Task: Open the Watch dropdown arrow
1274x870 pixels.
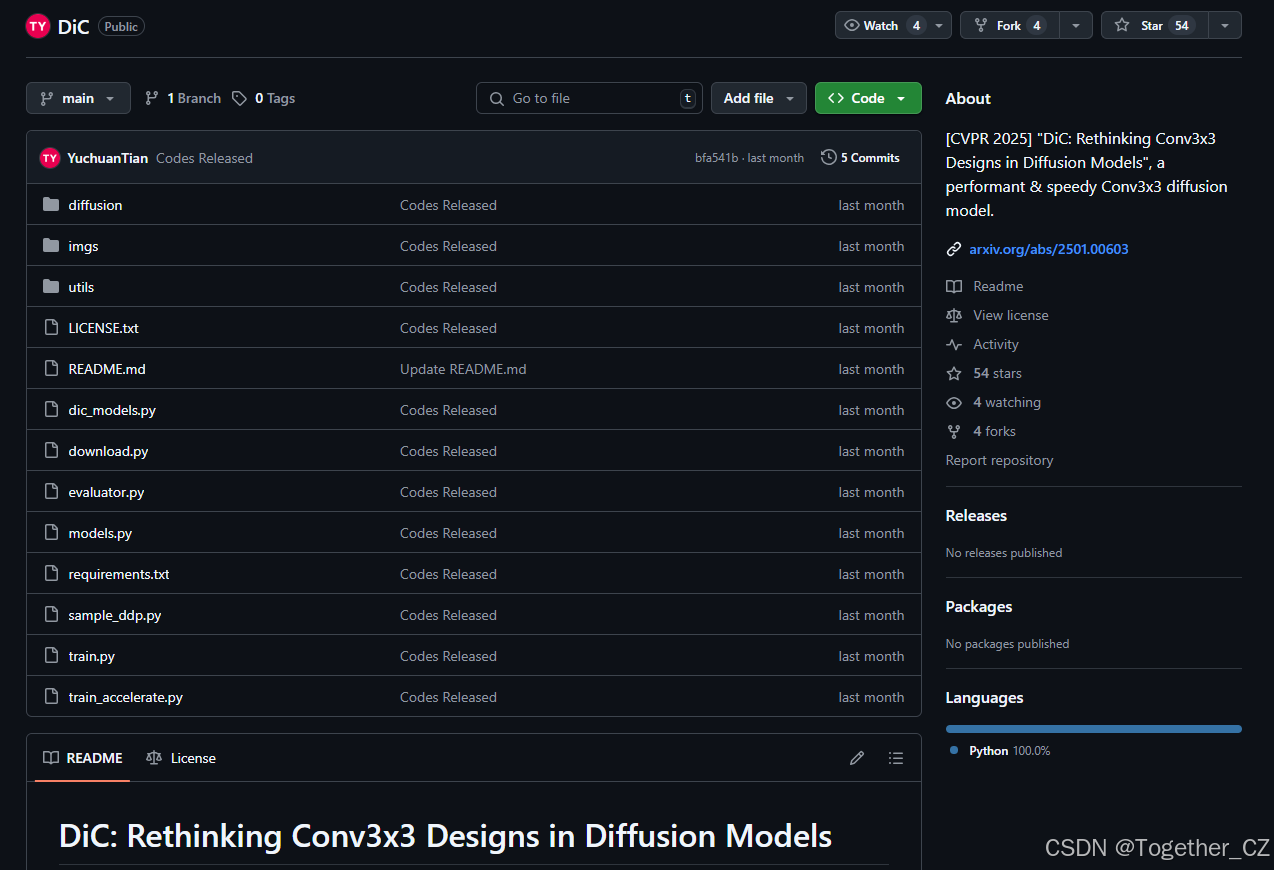Action: point(938,25)
